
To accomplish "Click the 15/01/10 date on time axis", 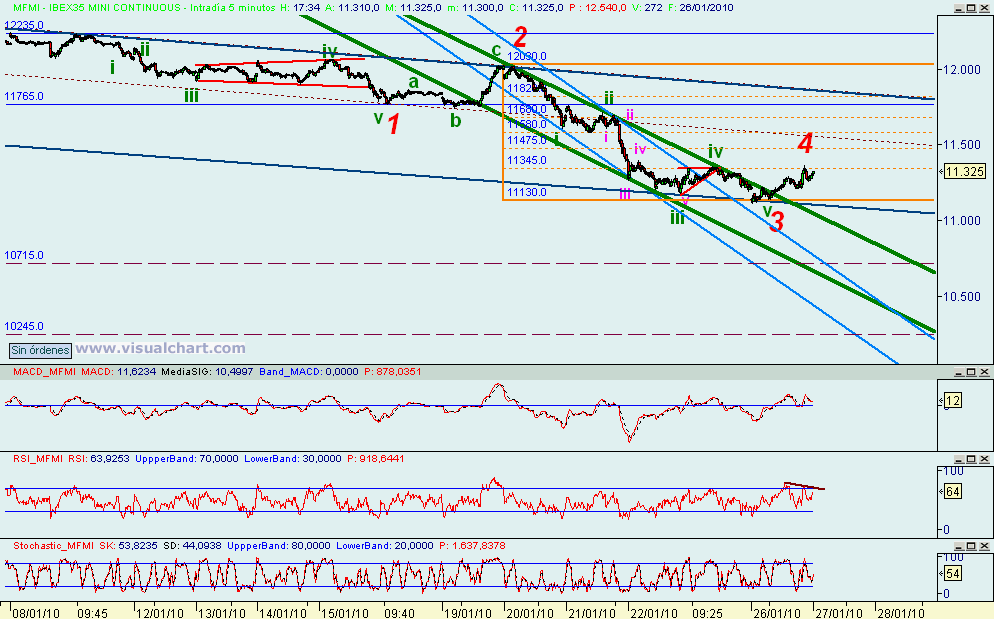I will pyautogui.click(x=344, y=613).
